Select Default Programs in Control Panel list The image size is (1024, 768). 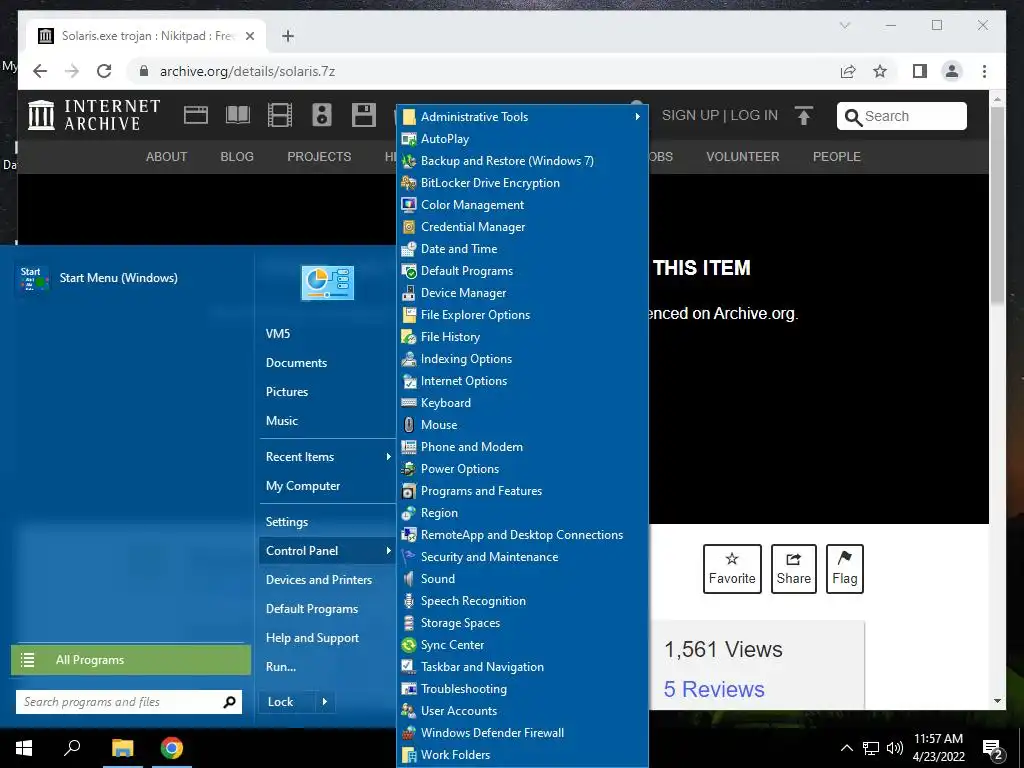coord(523,271)
